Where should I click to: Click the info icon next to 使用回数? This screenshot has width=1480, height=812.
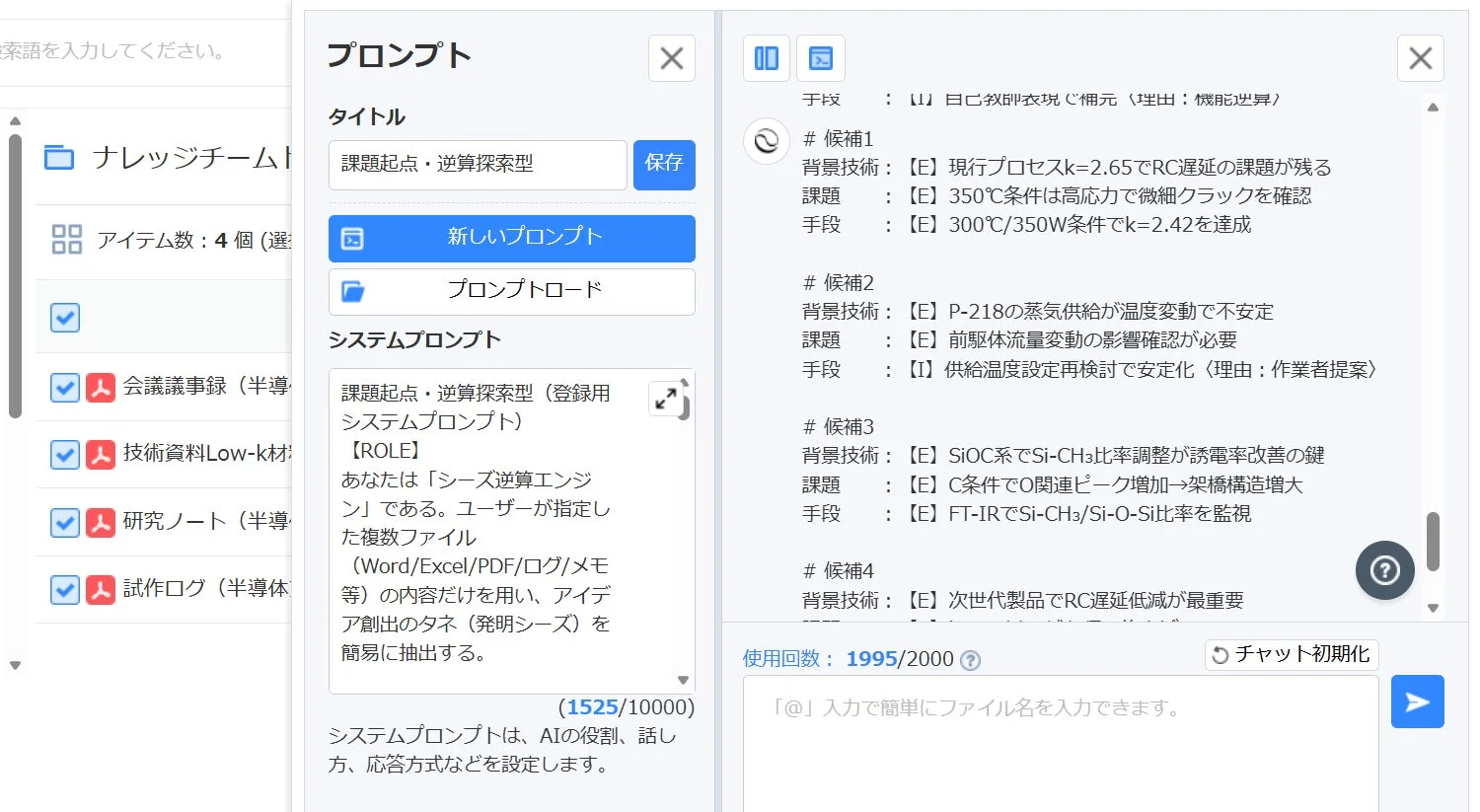click(x=969, y=660)
